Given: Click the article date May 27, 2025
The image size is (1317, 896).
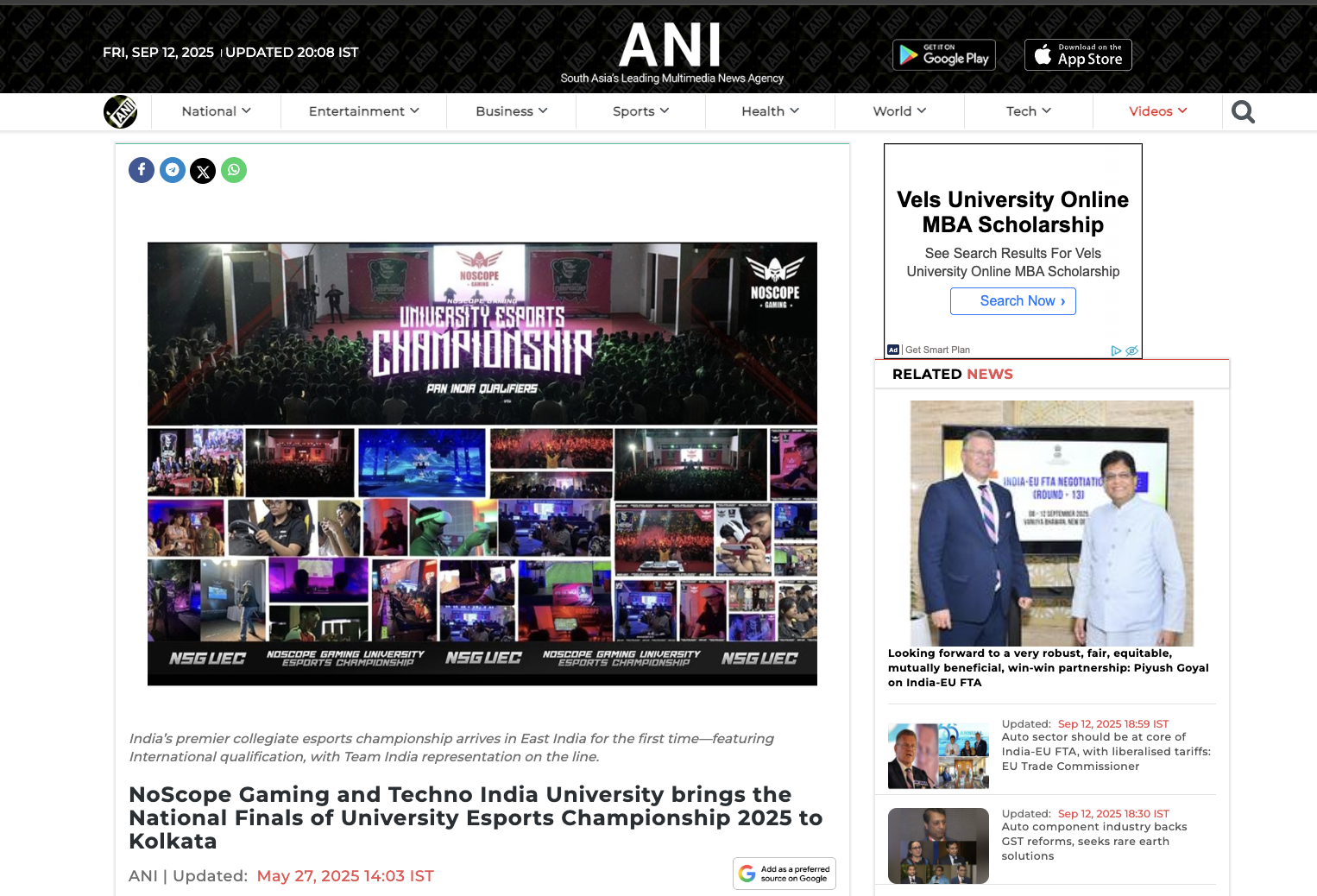Looking at the screenshot, I should (345, 876).
